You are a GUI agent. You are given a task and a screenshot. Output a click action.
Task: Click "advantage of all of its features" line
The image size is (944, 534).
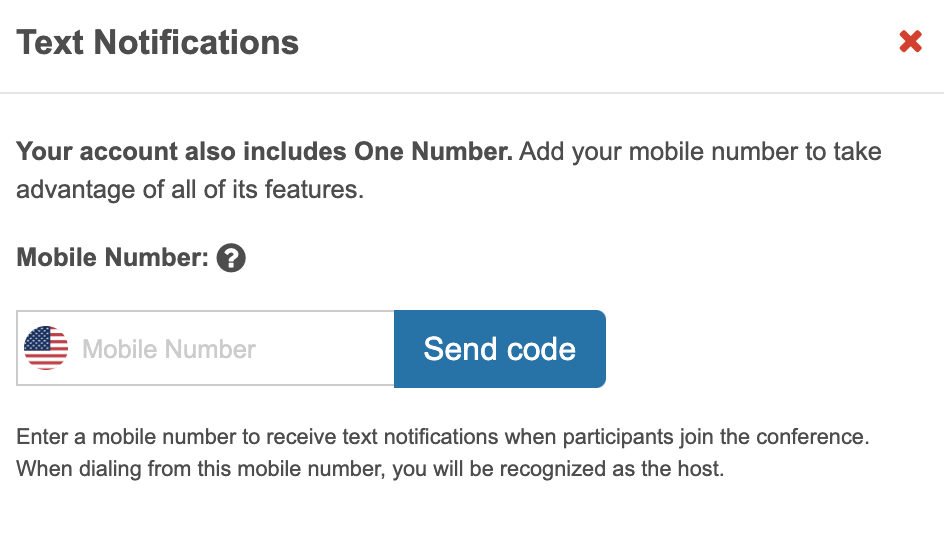pos(190,189)
